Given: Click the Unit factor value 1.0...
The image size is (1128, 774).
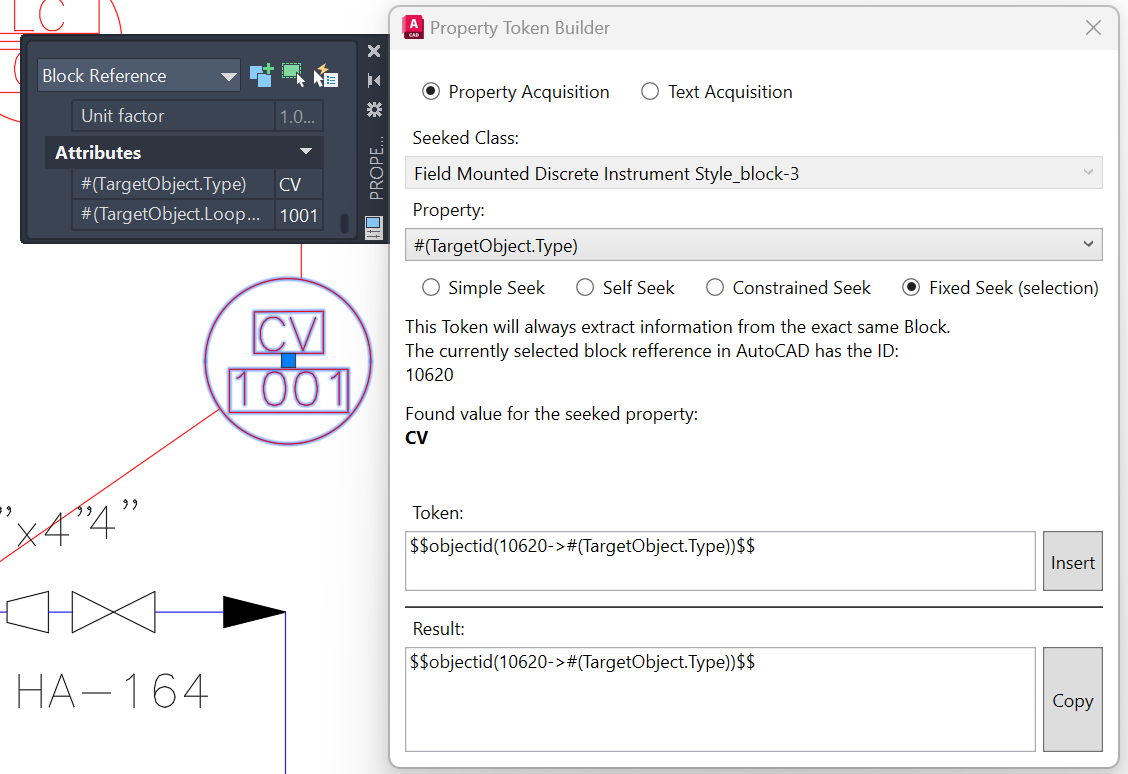Looking at the screenshot, I should (x=299, y=116).
